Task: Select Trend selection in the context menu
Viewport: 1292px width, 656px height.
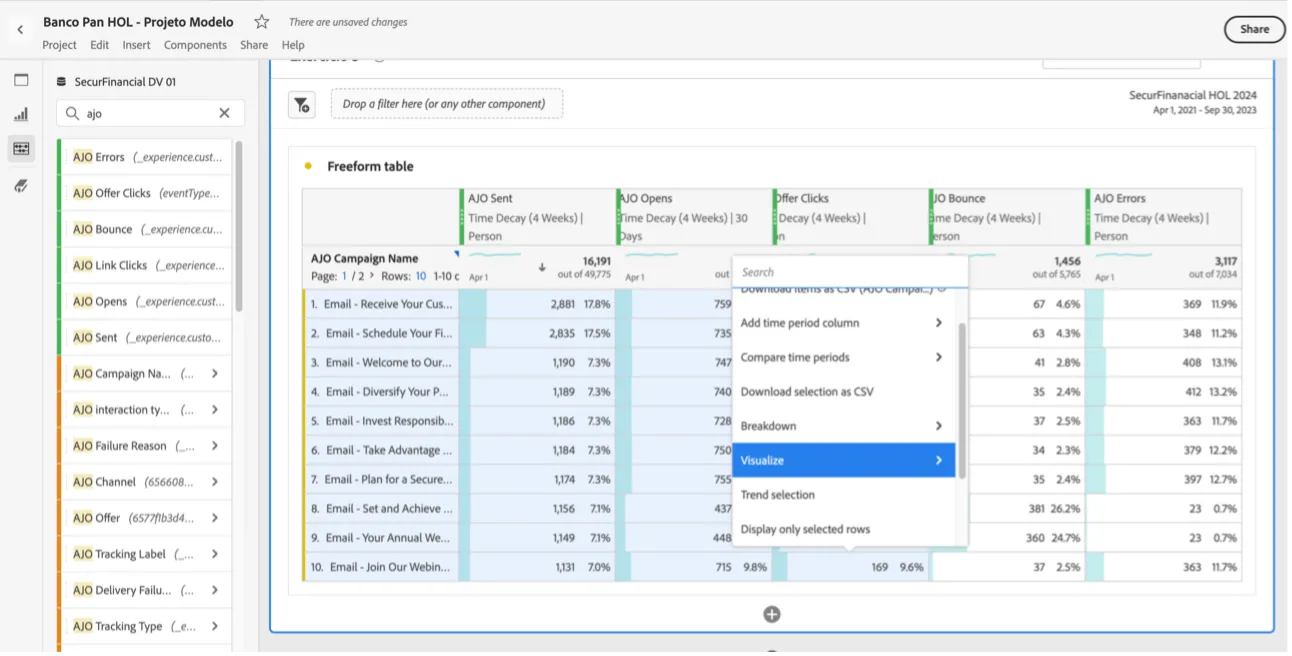Action: (844, 495)
